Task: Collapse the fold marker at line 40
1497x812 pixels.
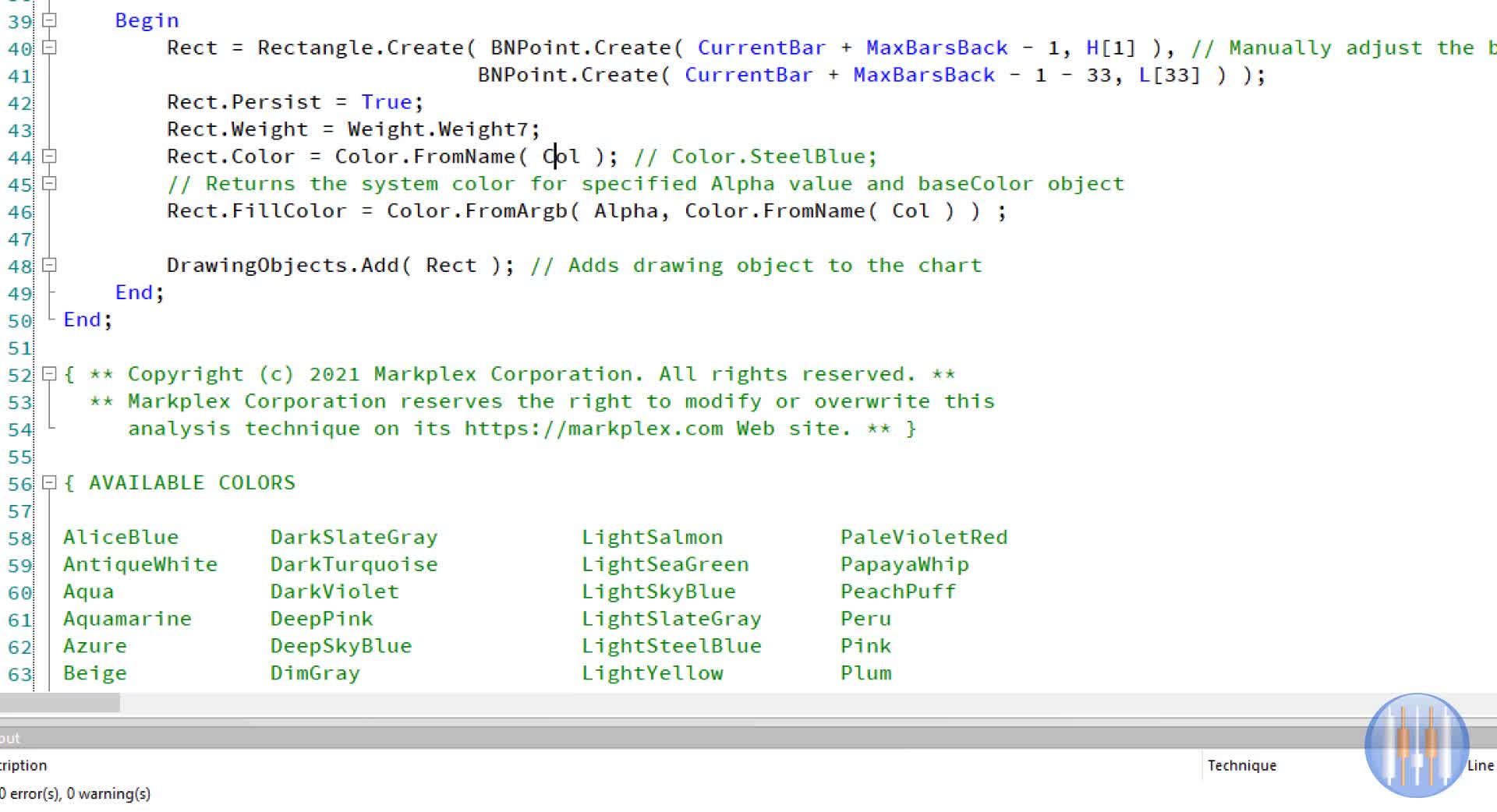Action: 49,48
